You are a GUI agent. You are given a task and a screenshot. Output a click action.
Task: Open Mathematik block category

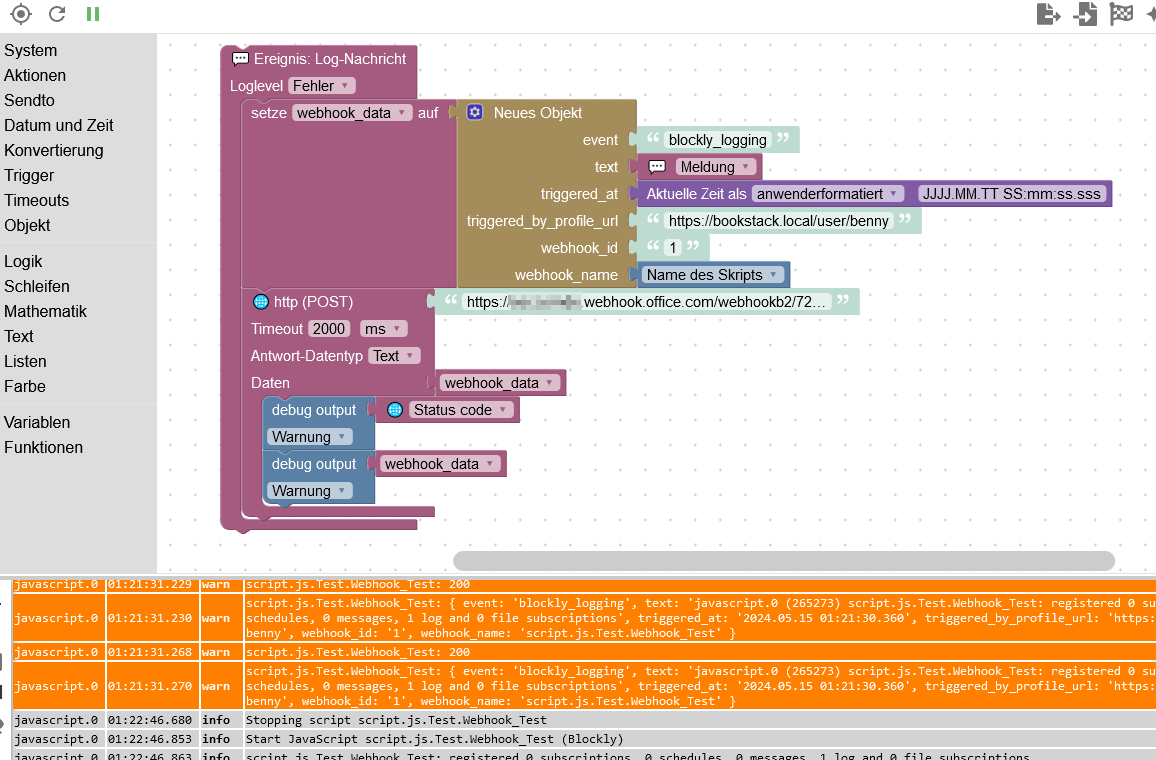[x=46, y=312]
